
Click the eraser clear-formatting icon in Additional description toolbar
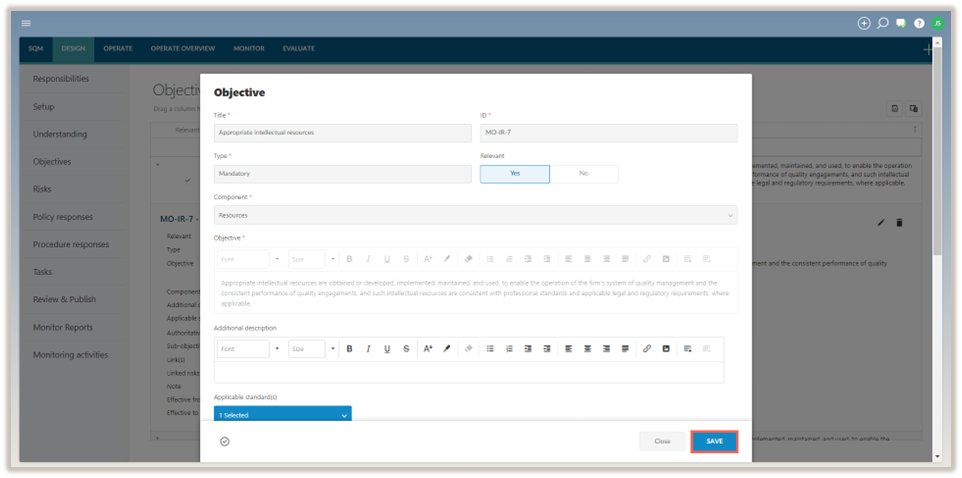469,349
